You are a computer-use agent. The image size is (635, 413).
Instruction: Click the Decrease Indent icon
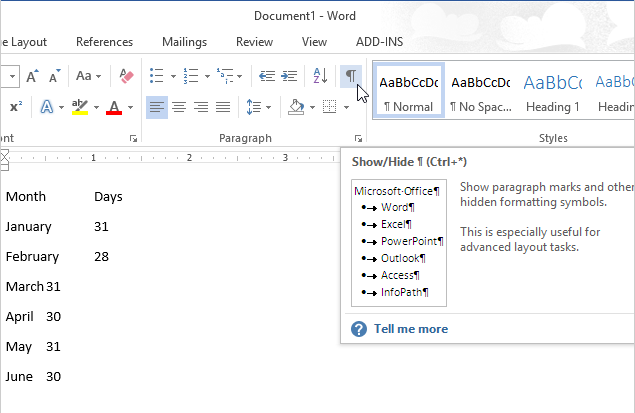[x=266, y=76]
